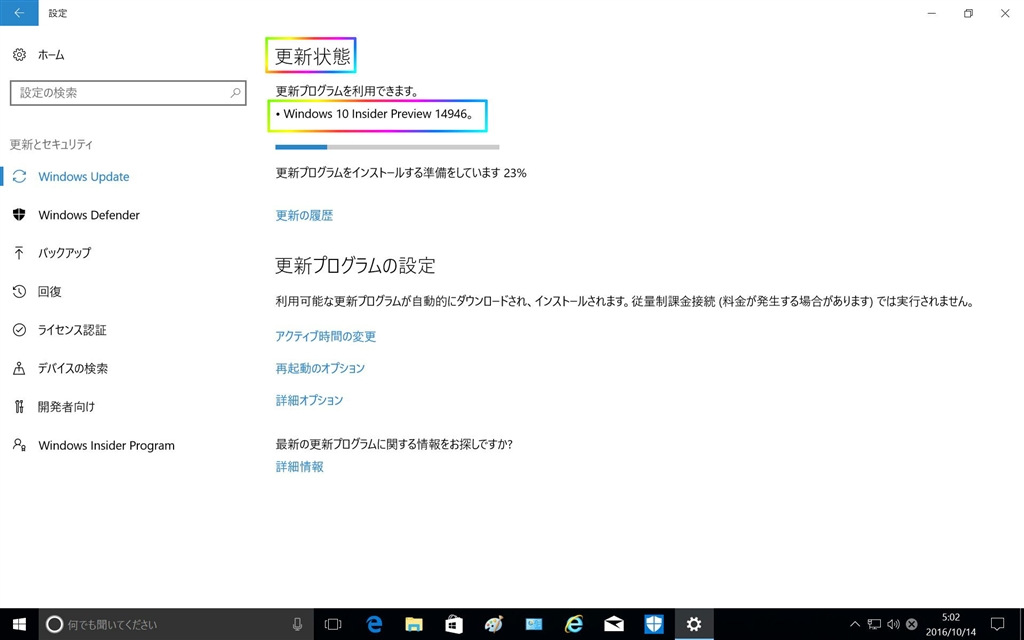Click the 更新プログラムの設定 heading
The image size is (1024, 640).
(x=355, y=266)
